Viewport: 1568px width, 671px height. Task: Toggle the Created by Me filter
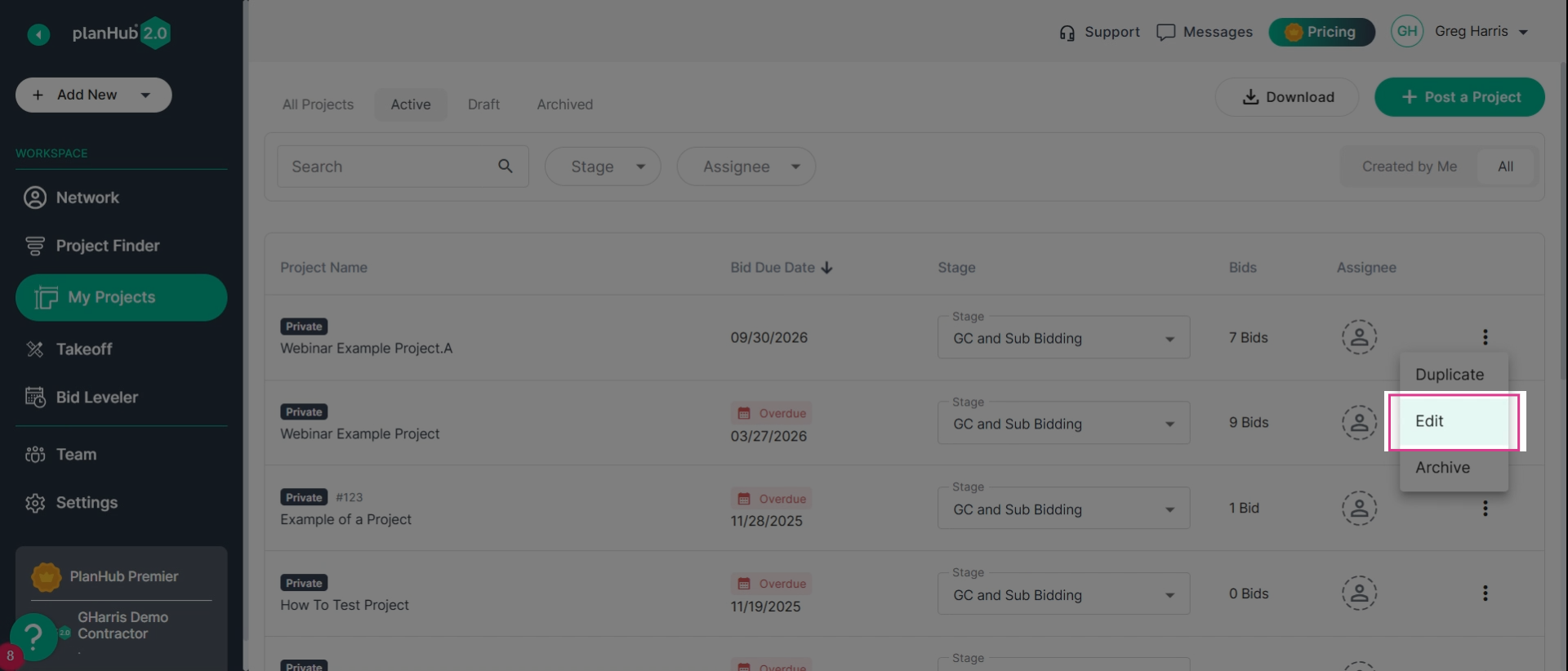click(1410, 167)
